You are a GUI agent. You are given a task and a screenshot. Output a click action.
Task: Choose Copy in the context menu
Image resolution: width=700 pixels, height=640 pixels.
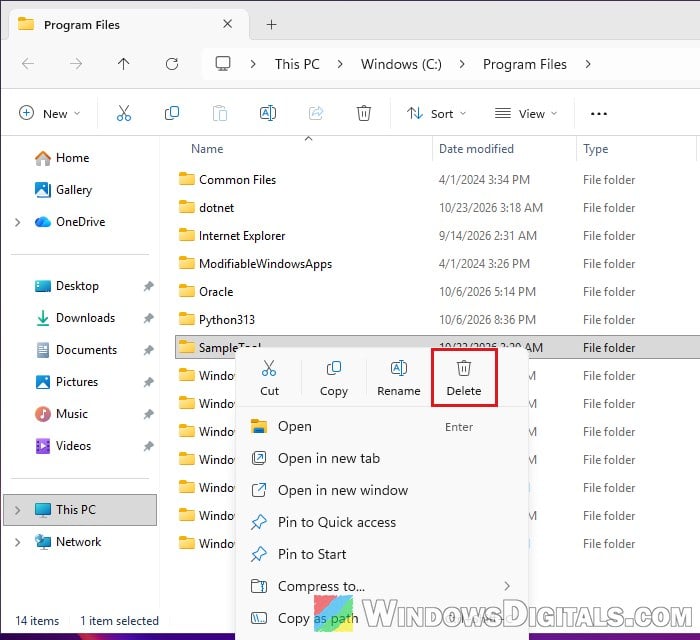[x=334, y=378]
